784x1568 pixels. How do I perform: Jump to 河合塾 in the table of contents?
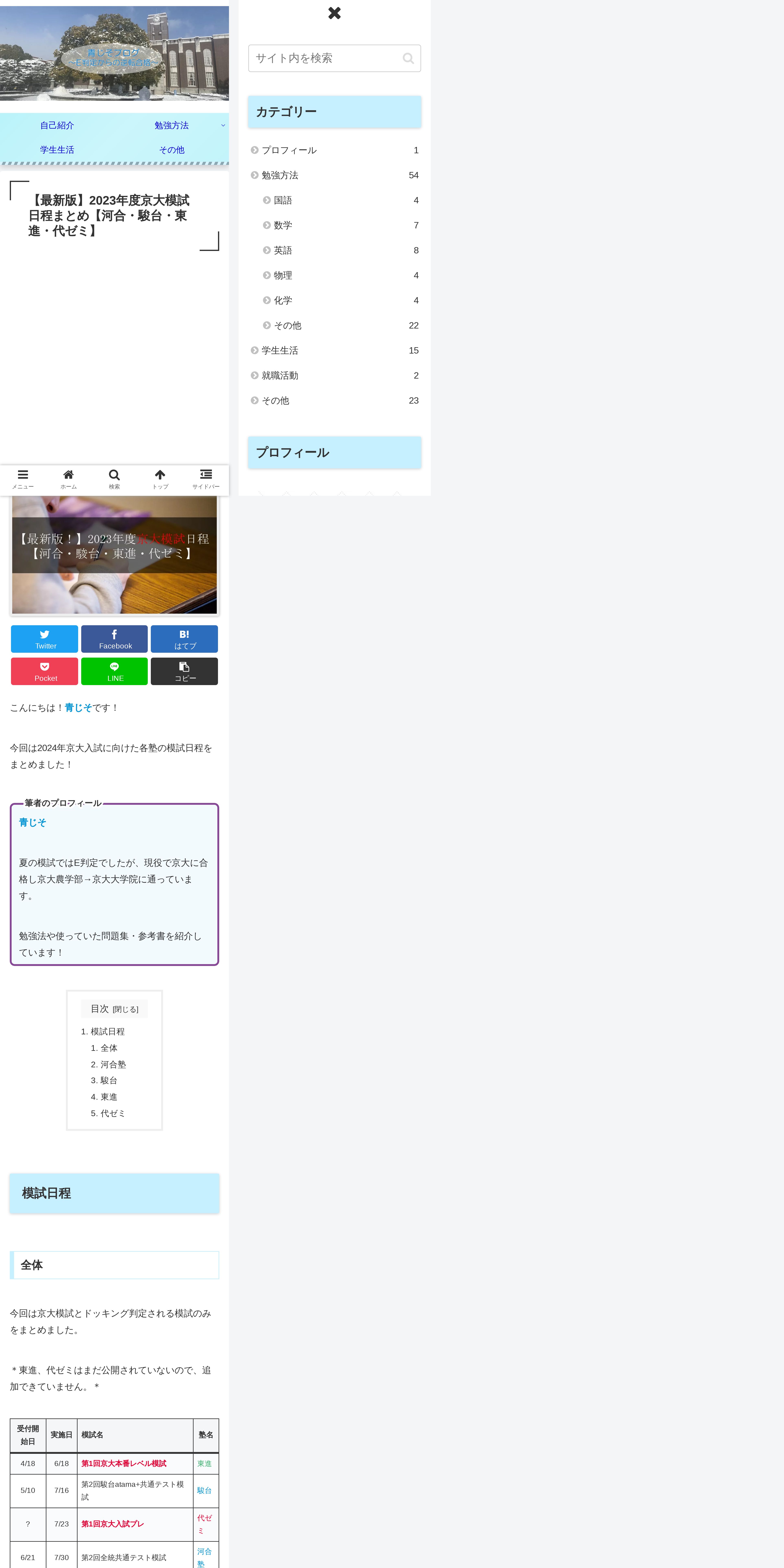point(113,1065)
